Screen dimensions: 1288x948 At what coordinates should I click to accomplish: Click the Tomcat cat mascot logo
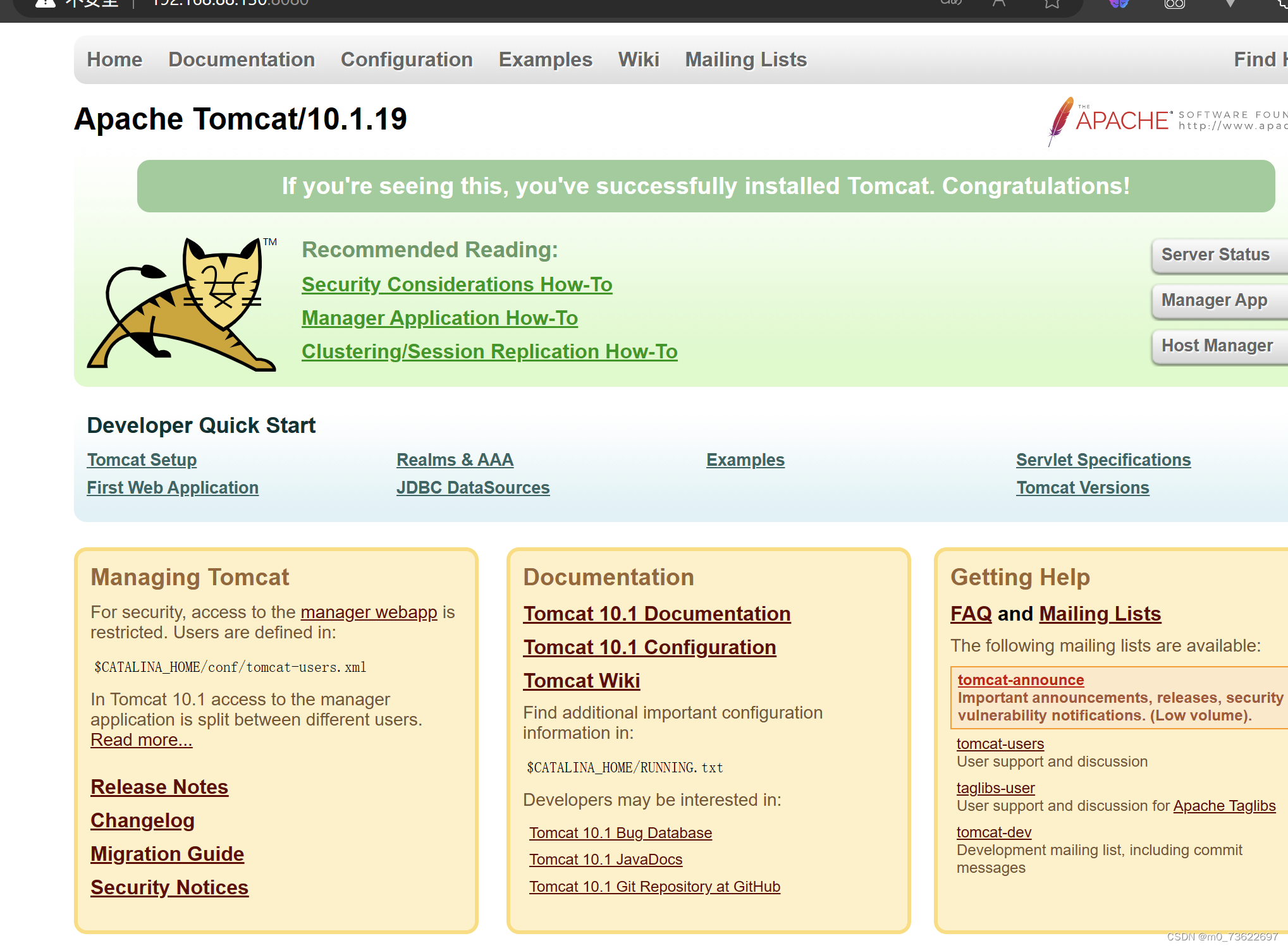(x=182, y=304)
